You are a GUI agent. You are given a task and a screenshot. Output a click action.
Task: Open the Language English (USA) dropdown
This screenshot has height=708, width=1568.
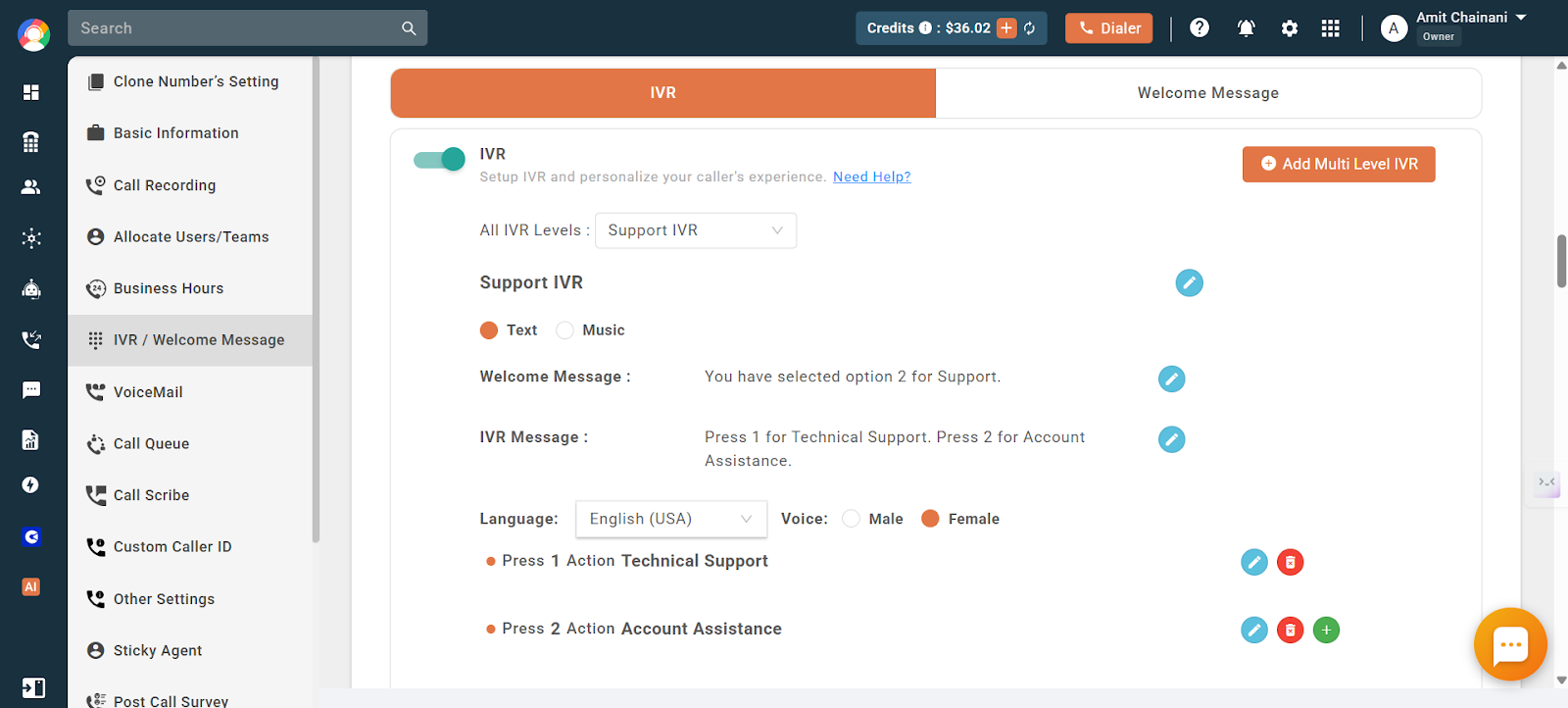pos(671,519)
